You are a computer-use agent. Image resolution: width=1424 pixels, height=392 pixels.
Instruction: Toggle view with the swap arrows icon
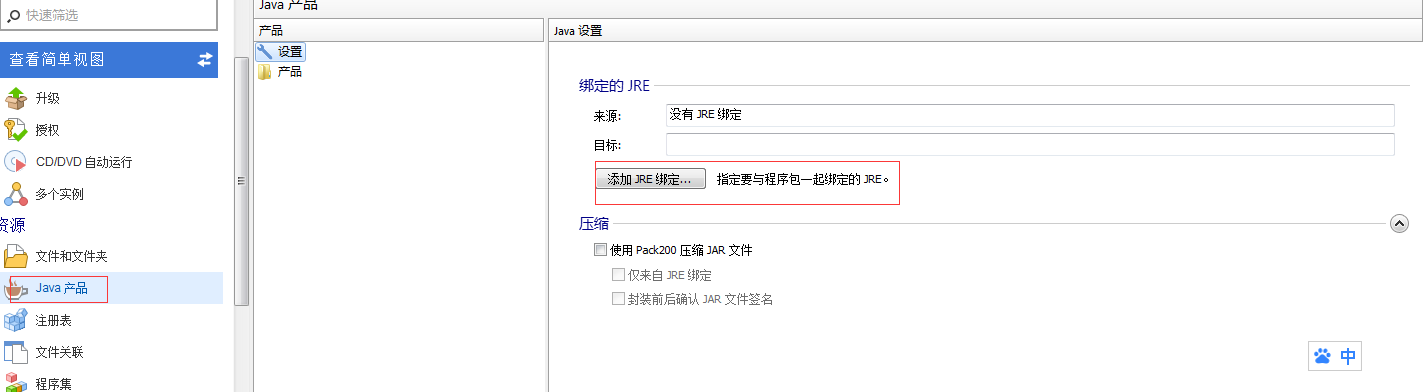pyautogui.click(x=205, y=60)
